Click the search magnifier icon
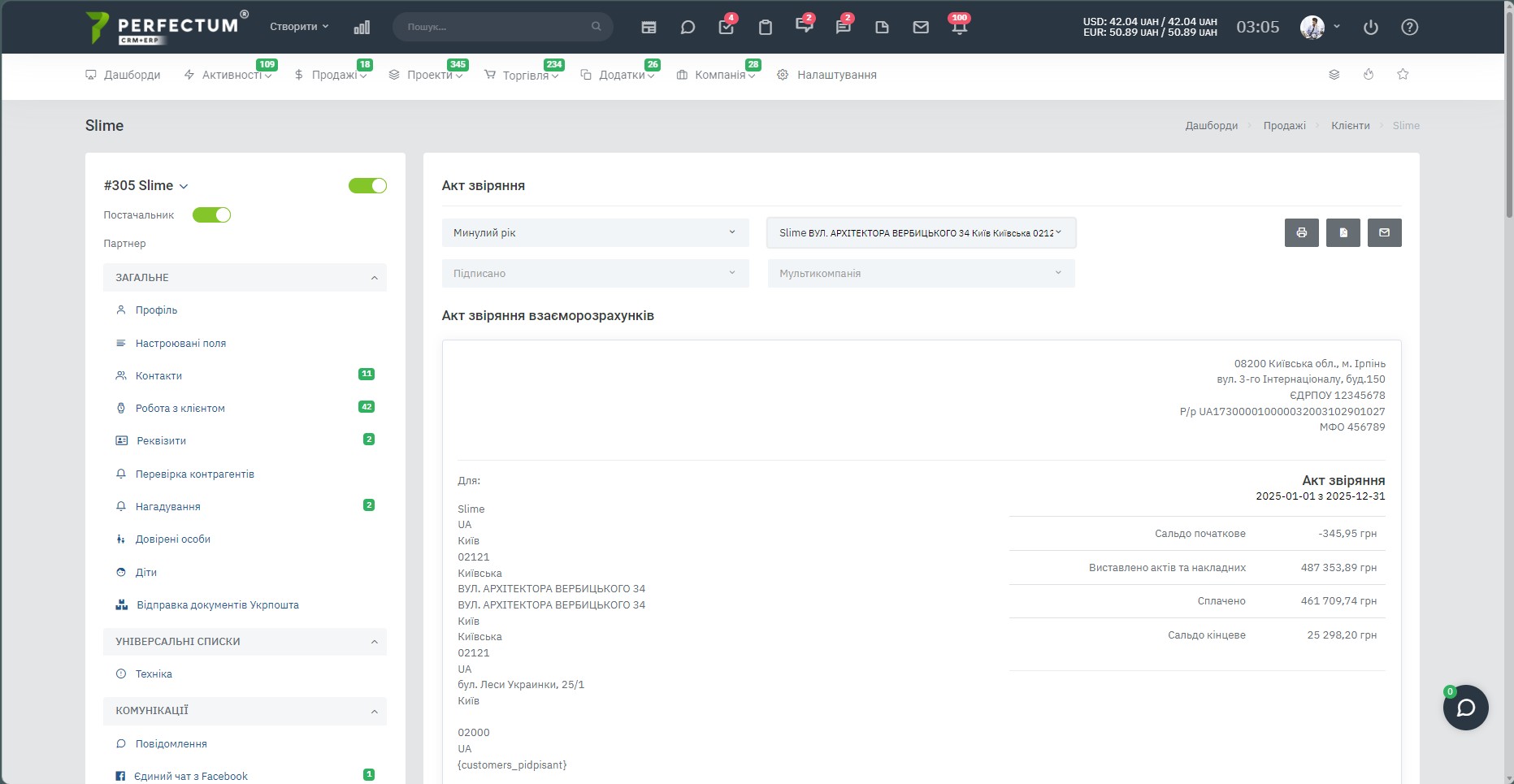Image resolution: width=1514 pixels, height=784 pixels. click(x=596, y=27)
